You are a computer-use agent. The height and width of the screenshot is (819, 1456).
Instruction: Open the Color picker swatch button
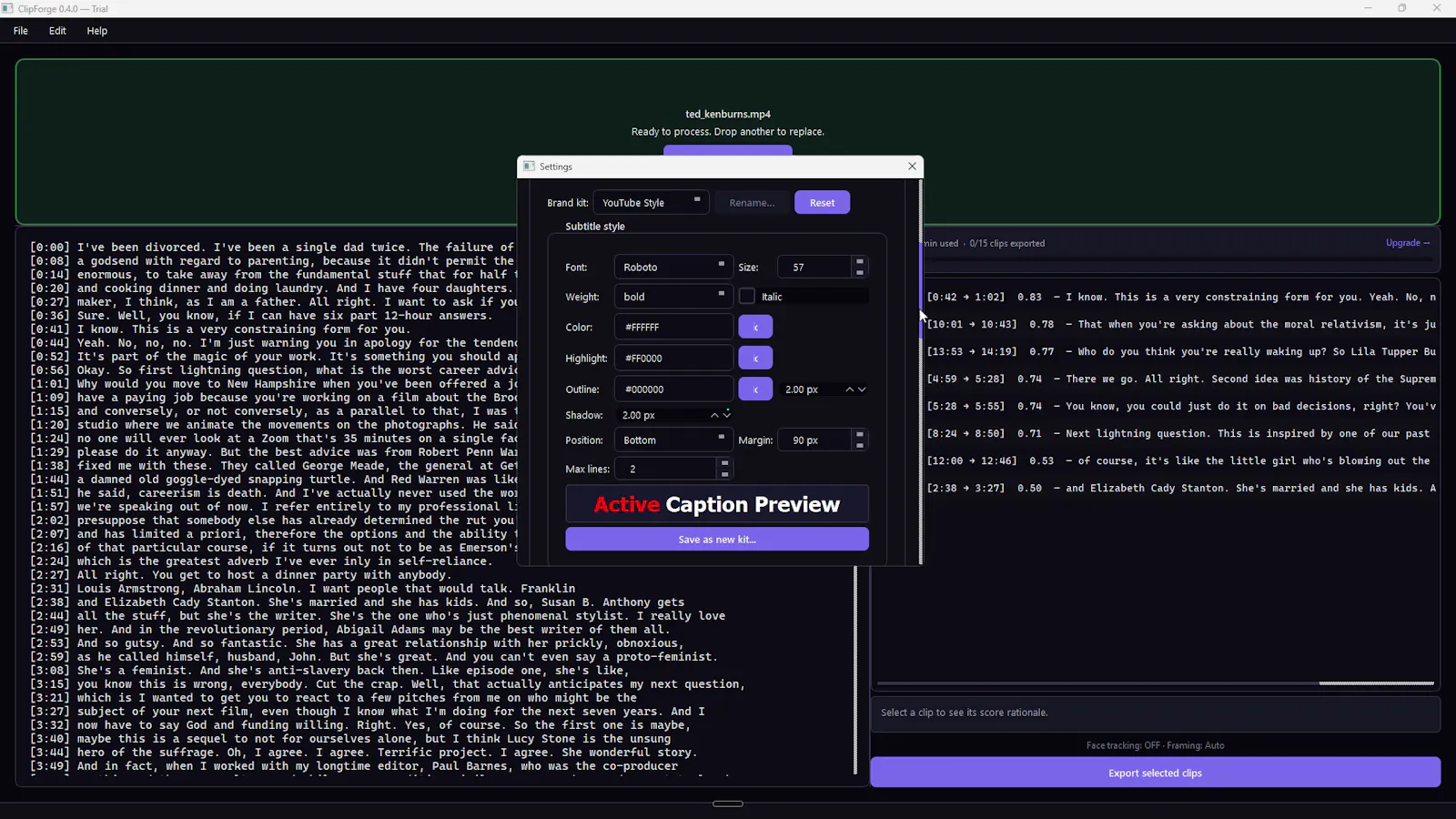[x=755, y=327]
